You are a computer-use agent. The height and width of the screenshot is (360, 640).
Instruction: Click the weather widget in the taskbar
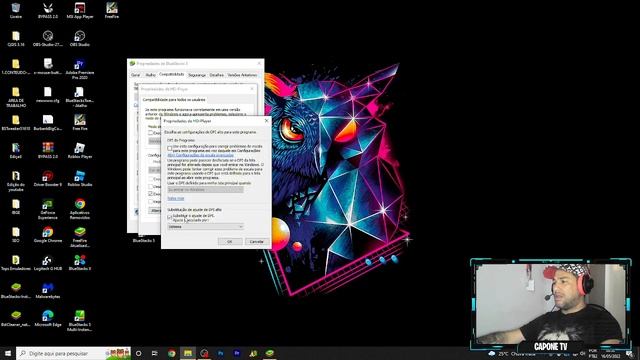512,354
